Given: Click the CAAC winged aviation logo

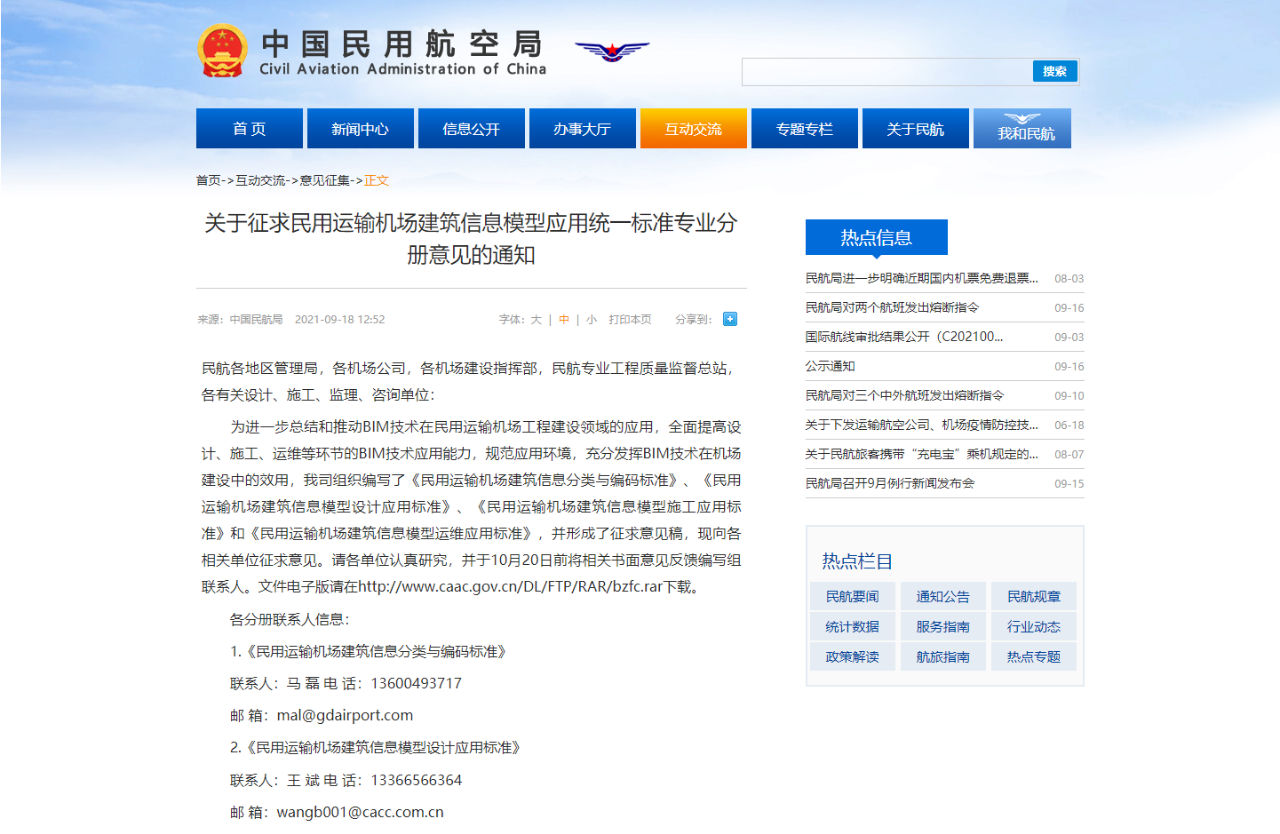Looking at the screenshot, I should pyautogui.click(x=612, y=50).
